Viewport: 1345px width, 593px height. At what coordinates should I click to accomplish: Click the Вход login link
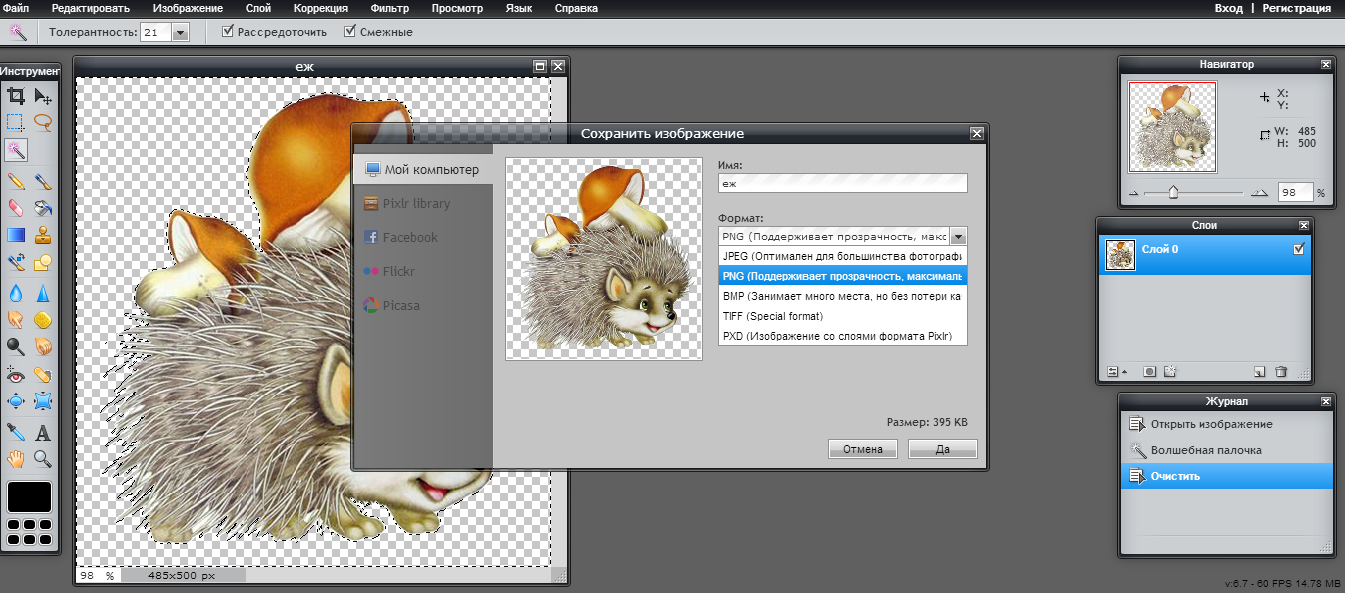click(x=1228, y=8)
